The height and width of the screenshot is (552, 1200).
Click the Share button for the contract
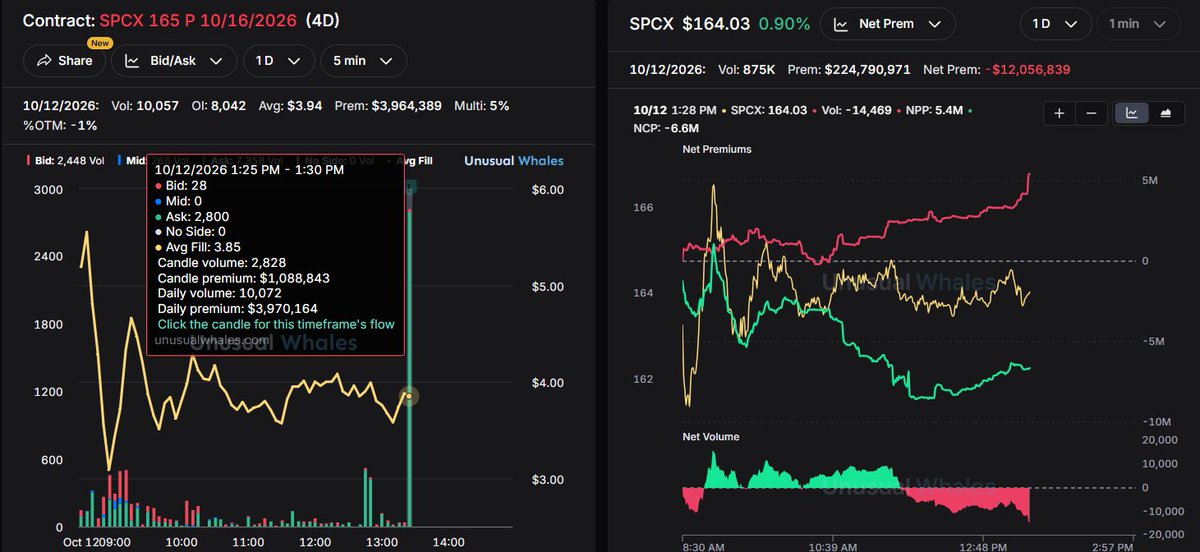65,60
